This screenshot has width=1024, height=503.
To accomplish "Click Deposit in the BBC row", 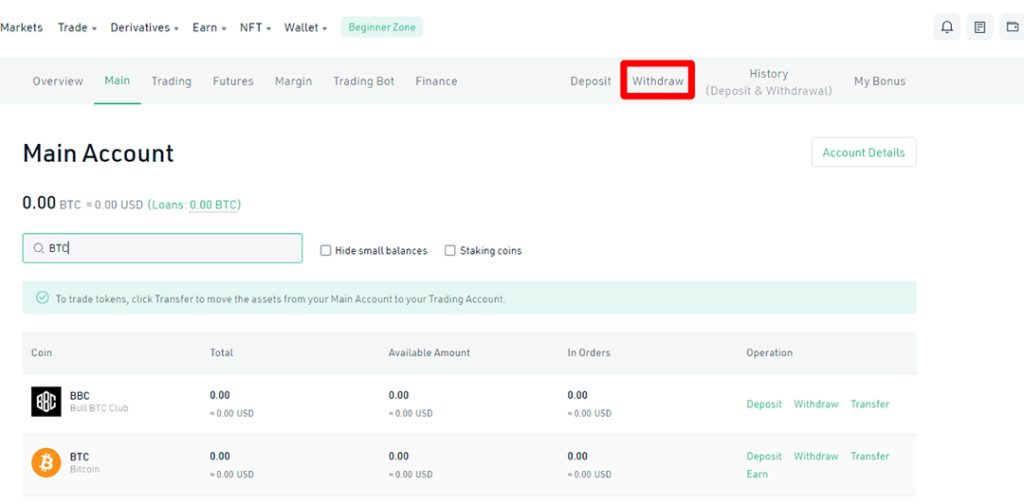I will [x=764, y=404].
